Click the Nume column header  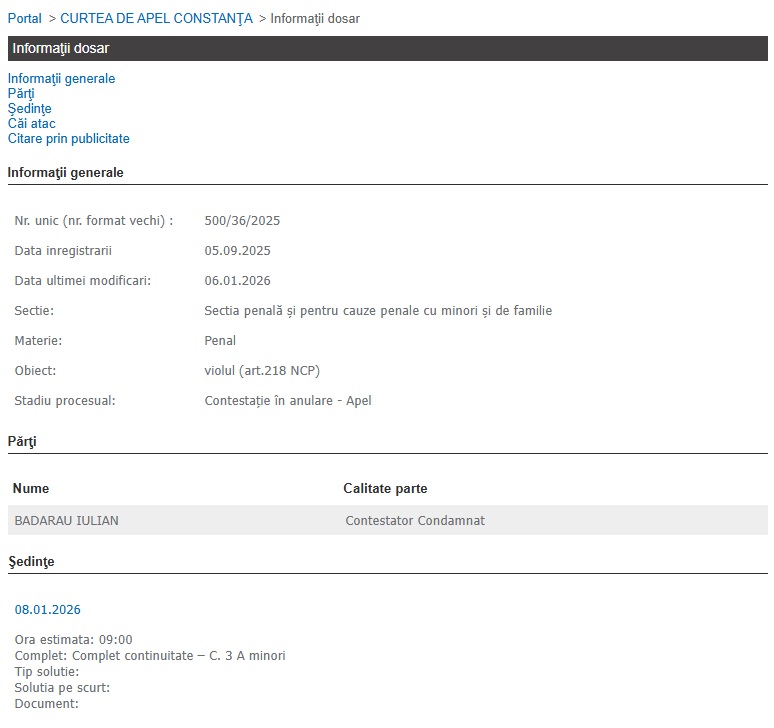(x=31, y=489)
